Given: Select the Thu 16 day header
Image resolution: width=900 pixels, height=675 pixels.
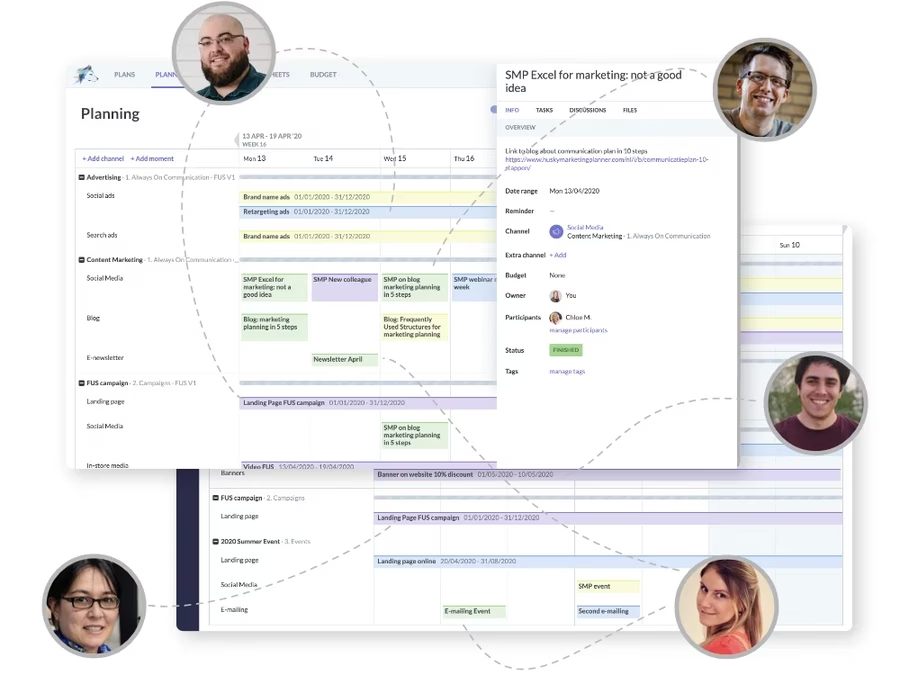Looking at the screenshot, I should (464, 158).
